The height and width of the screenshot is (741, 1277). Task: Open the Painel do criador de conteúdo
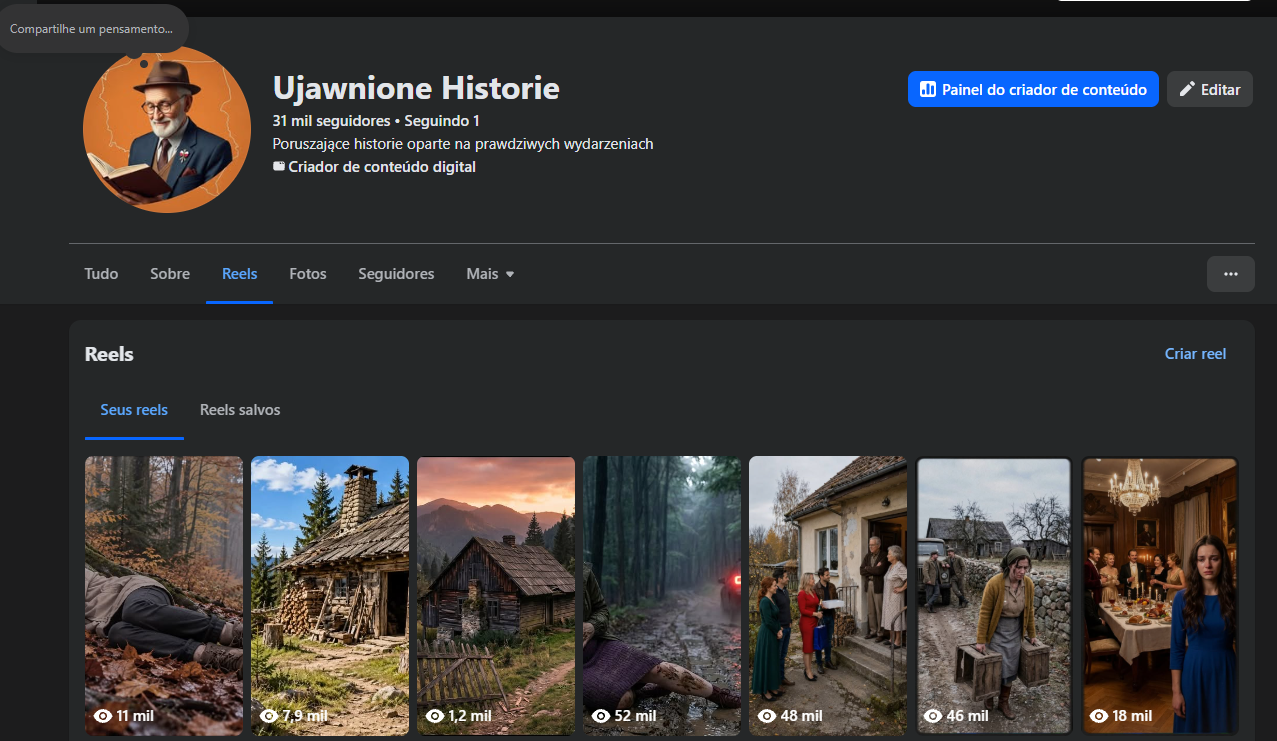click(x=1033, y=89)
